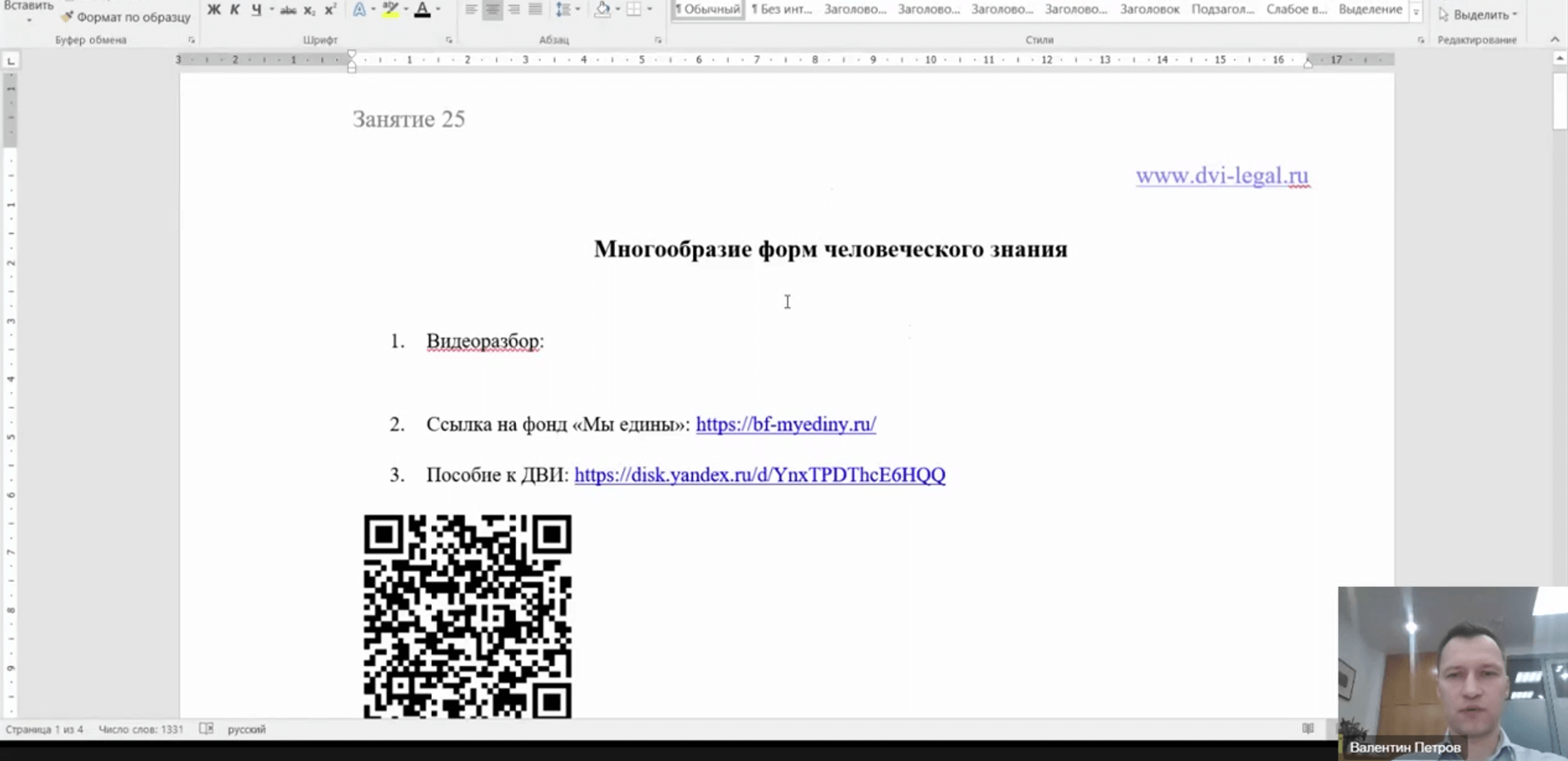
Task: Open the Вставить paste dropdown
Action: [29, 18]
